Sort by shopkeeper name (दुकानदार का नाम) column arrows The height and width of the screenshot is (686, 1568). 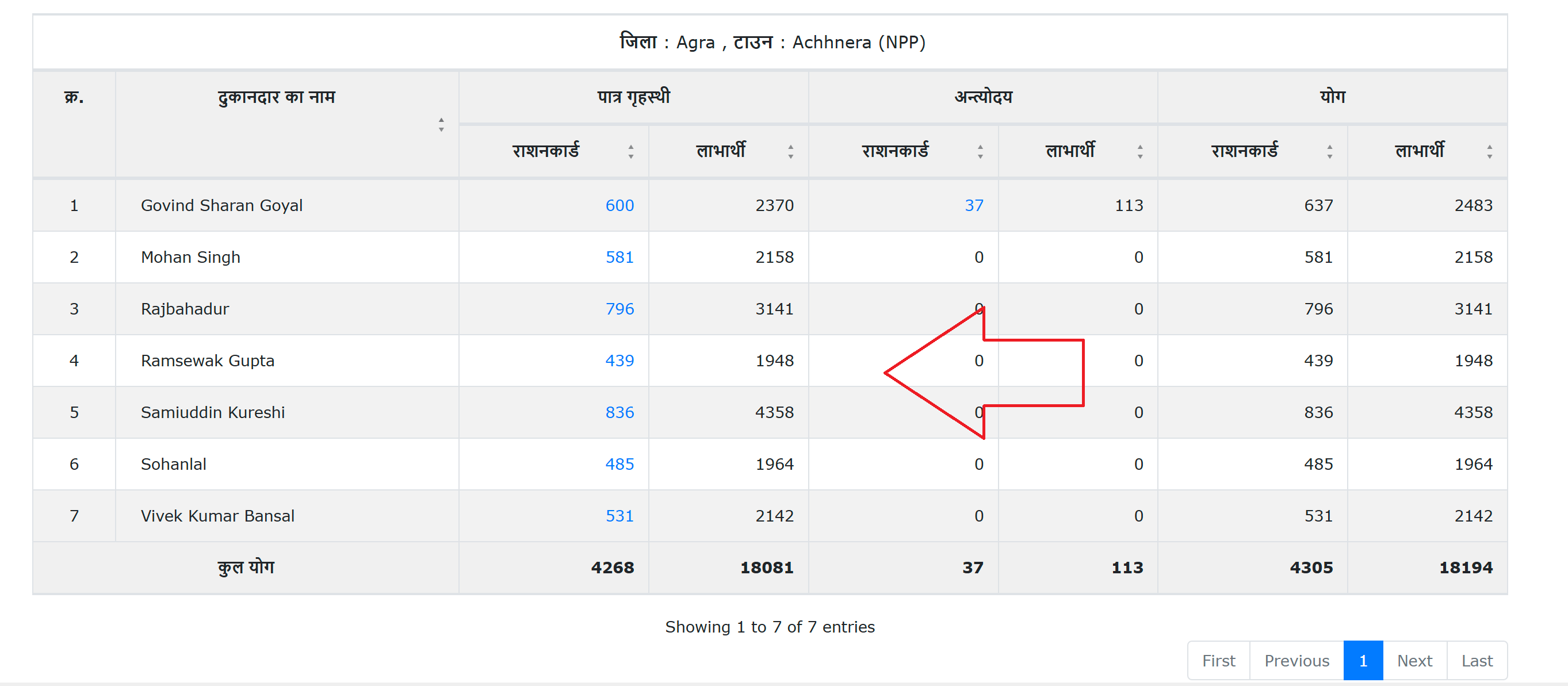click(x=441, y=125)
